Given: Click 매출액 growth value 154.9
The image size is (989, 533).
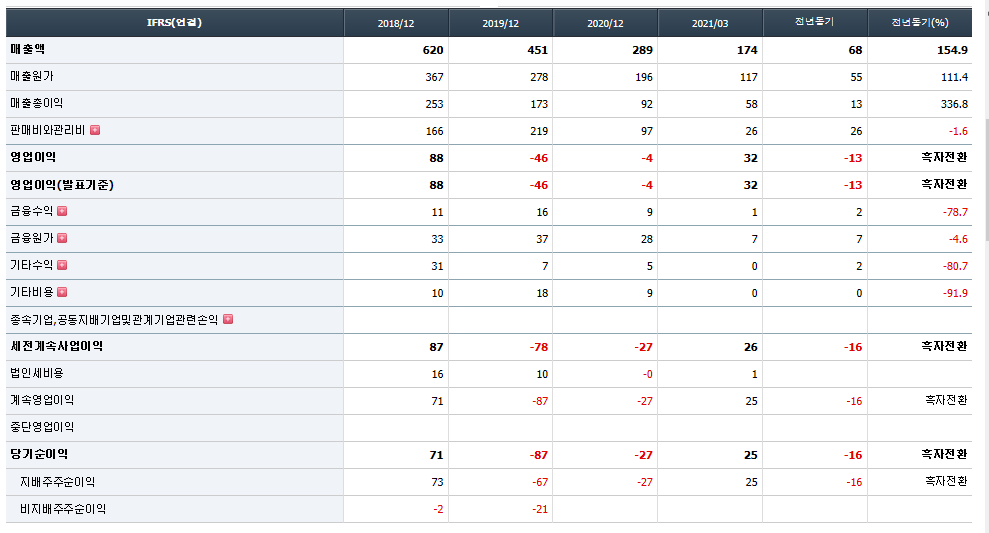Looking at the screenshot, I should (x=952, y=50).
